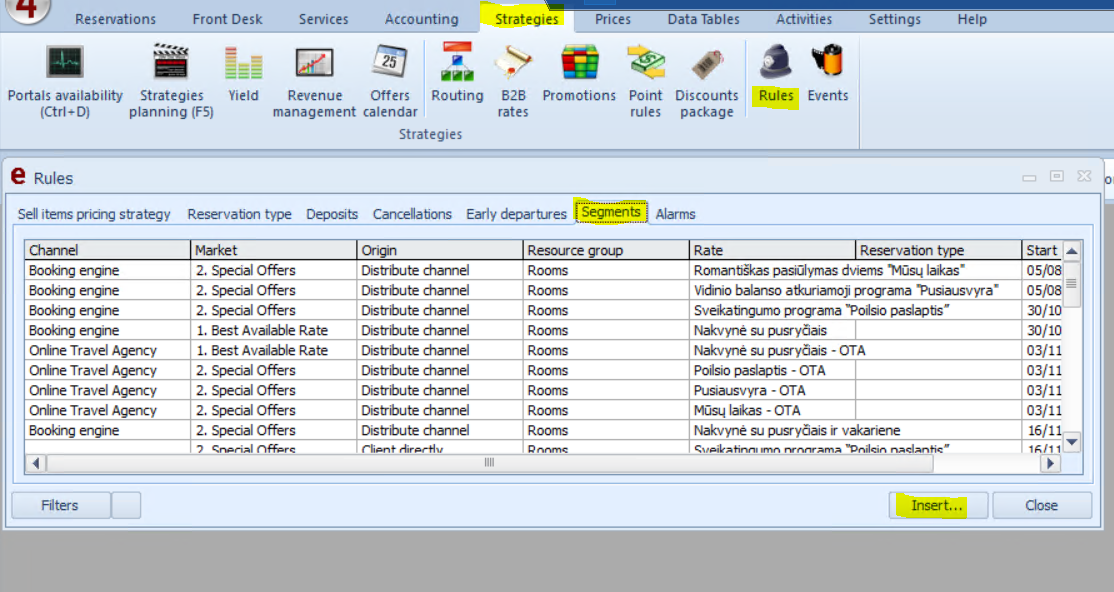Screen dimensions: 1114x592
Task: Open the Rules police hat icon
Action: [x=775, y=63]
